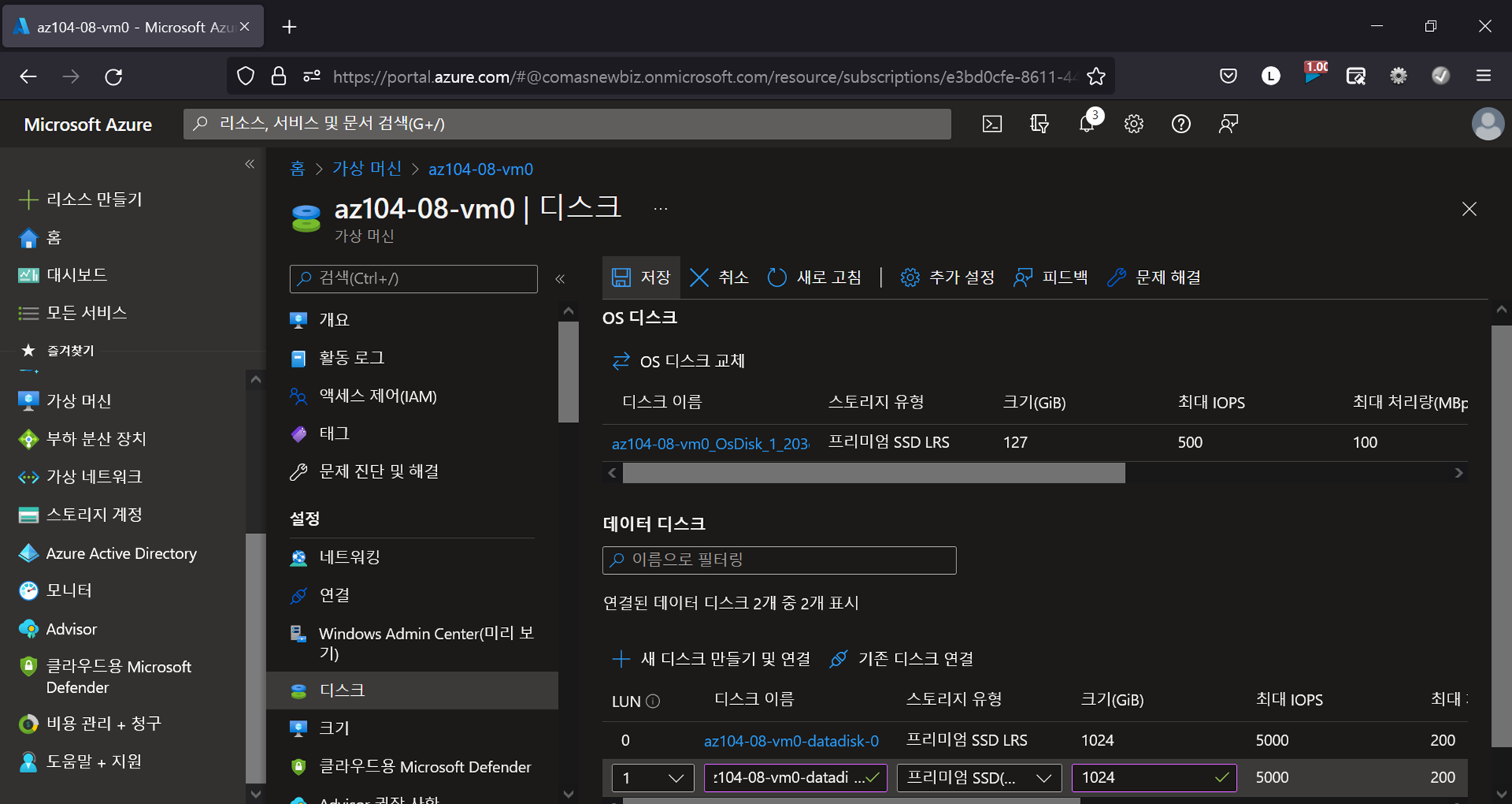Collapse the Azure left portal menu
The width and height of the screenshot is (1512, 804).
click(x=249, y=164)
